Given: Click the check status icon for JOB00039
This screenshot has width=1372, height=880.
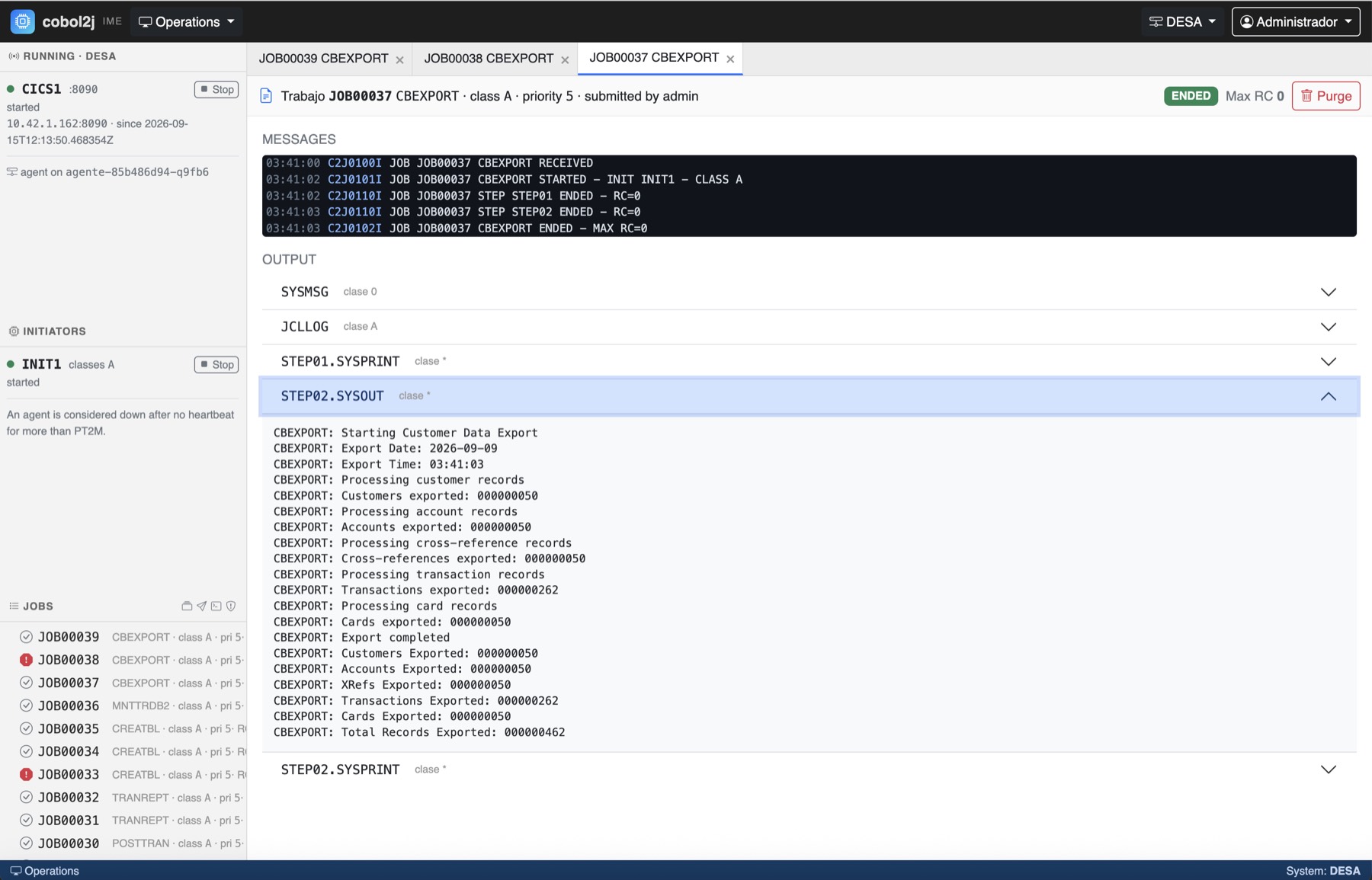Looking at the screenshot, I should pos(26,637).
